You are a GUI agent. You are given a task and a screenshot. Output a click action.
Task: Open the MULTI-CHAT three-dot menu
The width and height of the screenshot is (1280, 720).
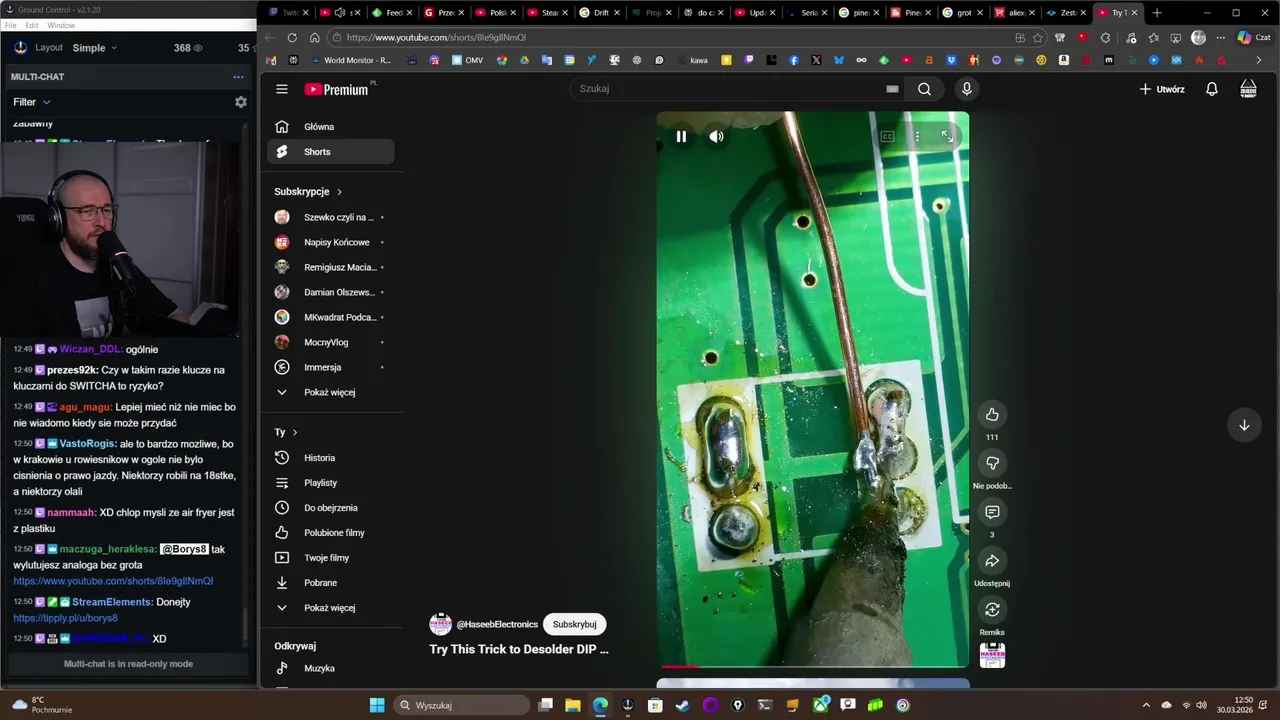pyautogui.click(x=238, y=77)
